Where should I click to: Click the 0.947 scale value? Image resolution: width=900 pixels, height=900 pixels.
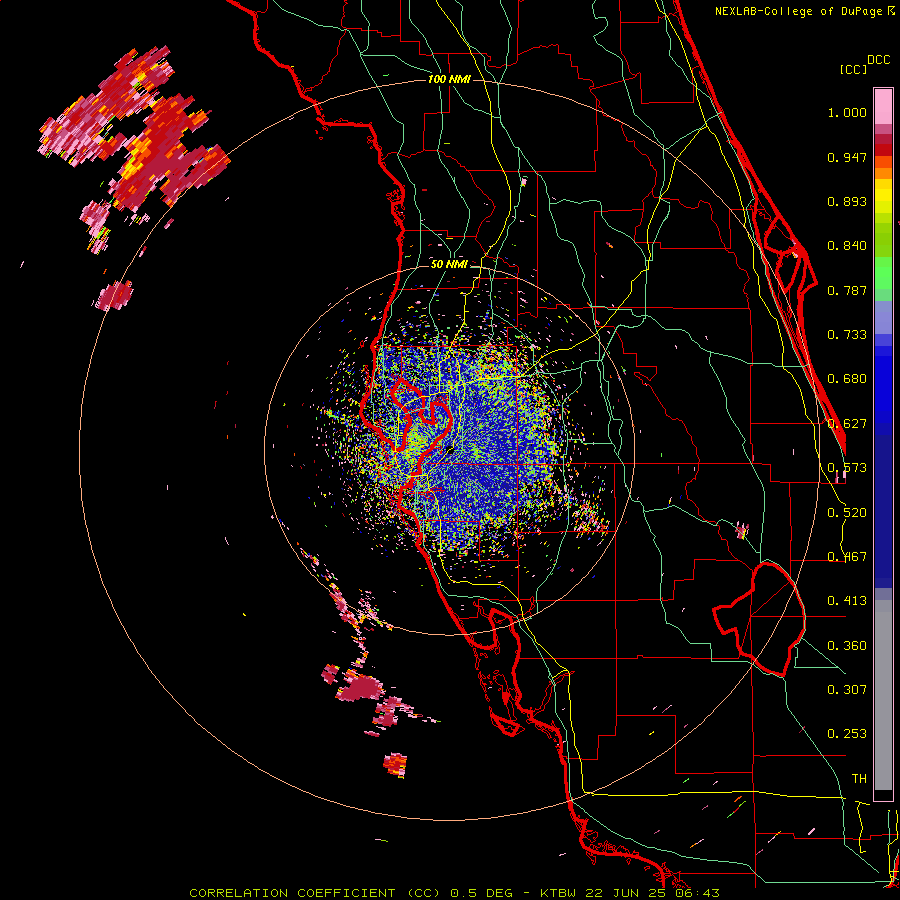pos(847,157)
